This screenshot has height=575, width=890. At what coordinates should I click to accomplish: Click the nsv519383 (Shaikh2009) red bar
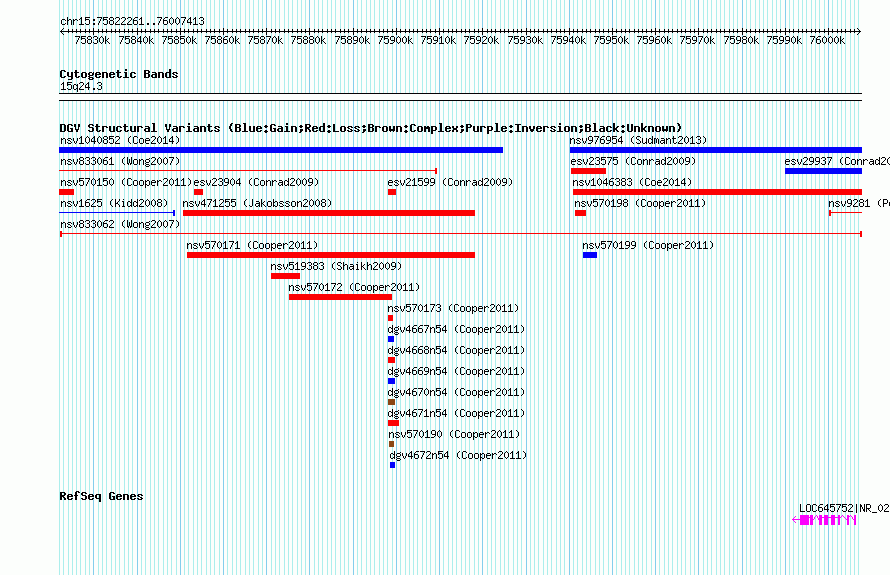tap(285, 276)
